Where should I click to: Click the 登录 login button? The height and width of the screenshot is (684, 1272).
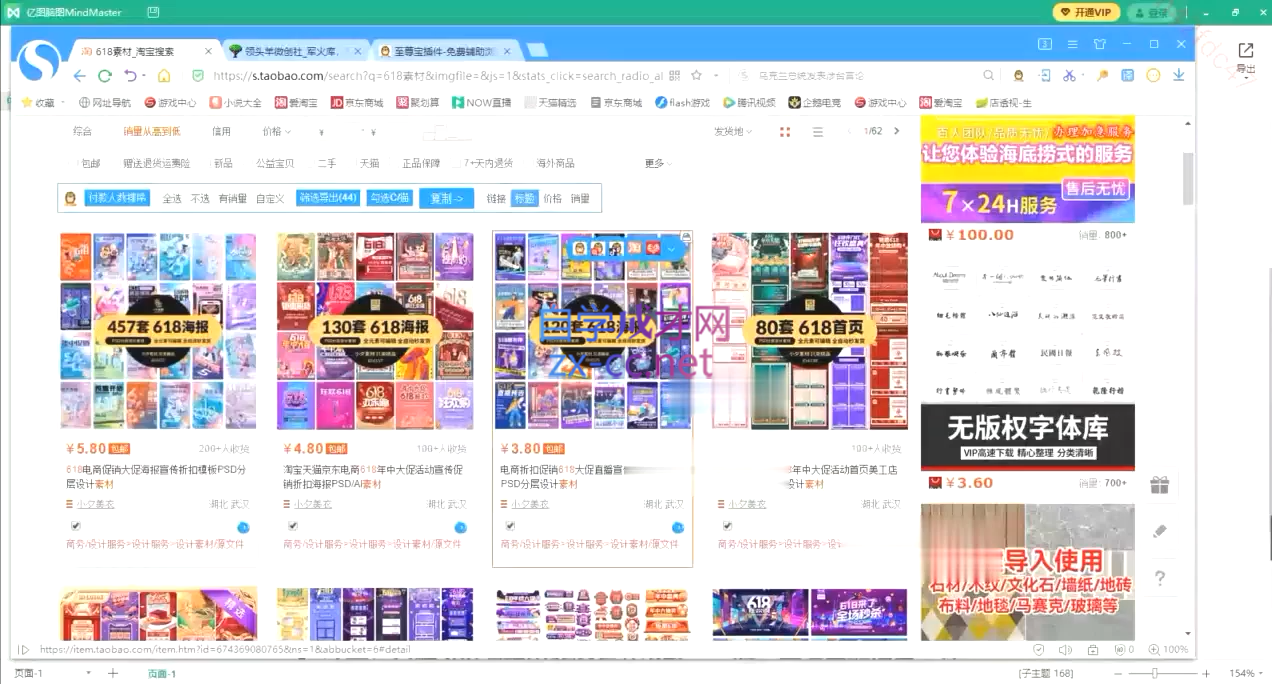(x=1151, y=12)
